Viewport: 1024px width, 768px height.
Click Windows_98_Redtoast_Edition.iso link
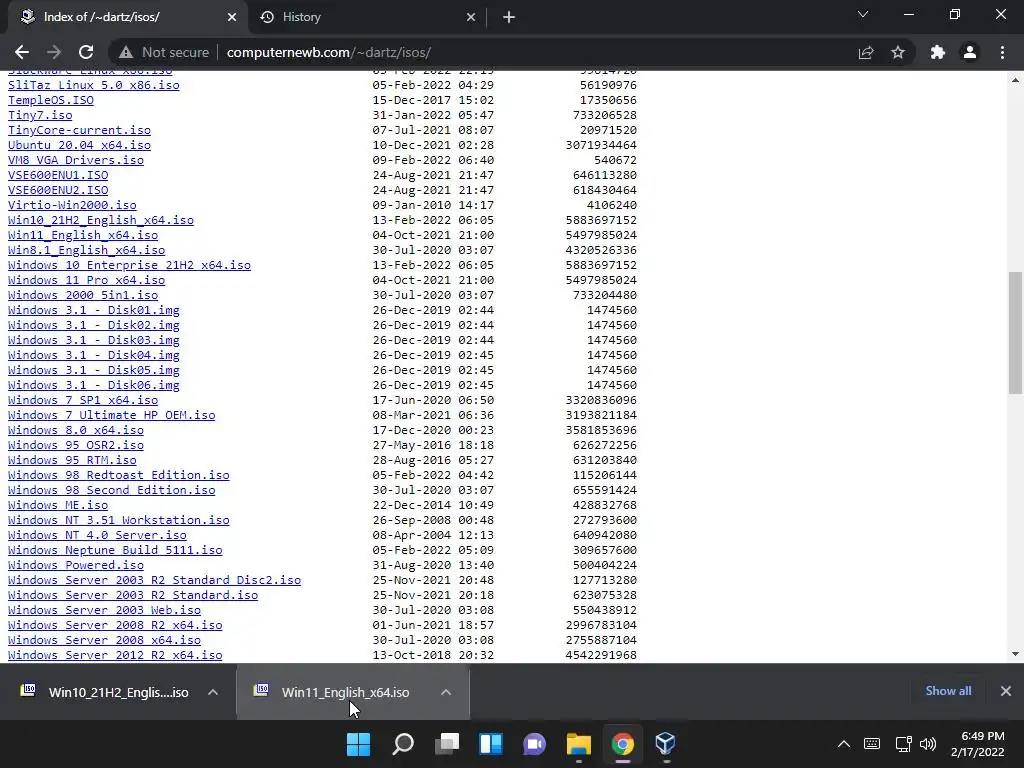point(119,475)
